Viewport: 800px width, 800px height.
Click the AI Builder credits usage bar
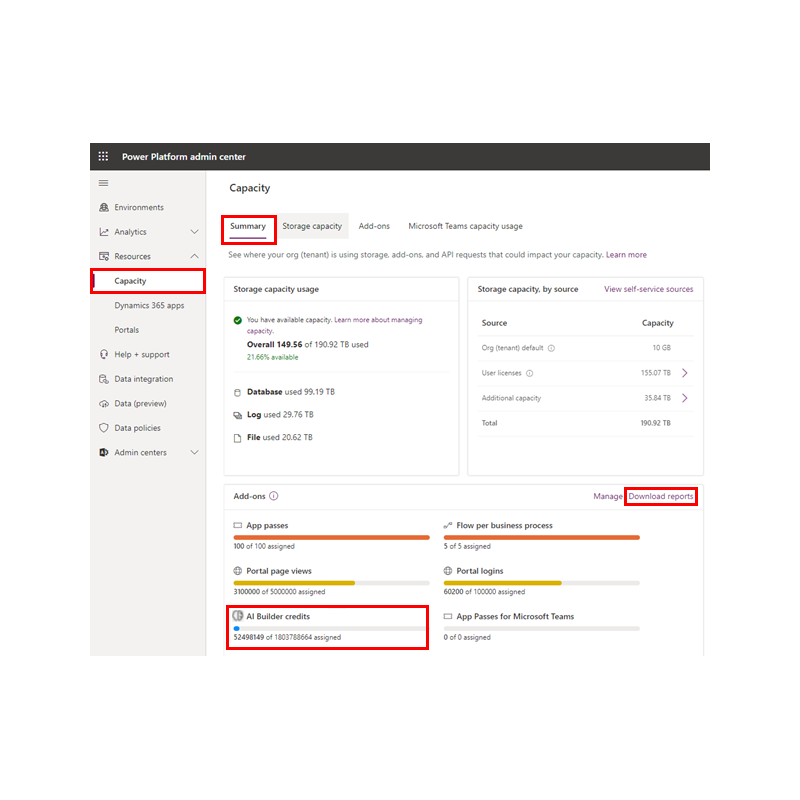329,629
